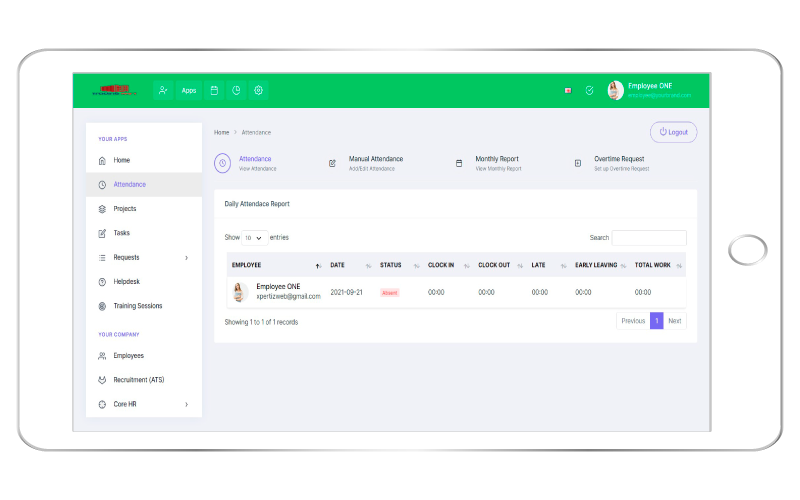Click the Manual Attendance edit icon
The width and height of the screenshot is (800, 500).
332,163
